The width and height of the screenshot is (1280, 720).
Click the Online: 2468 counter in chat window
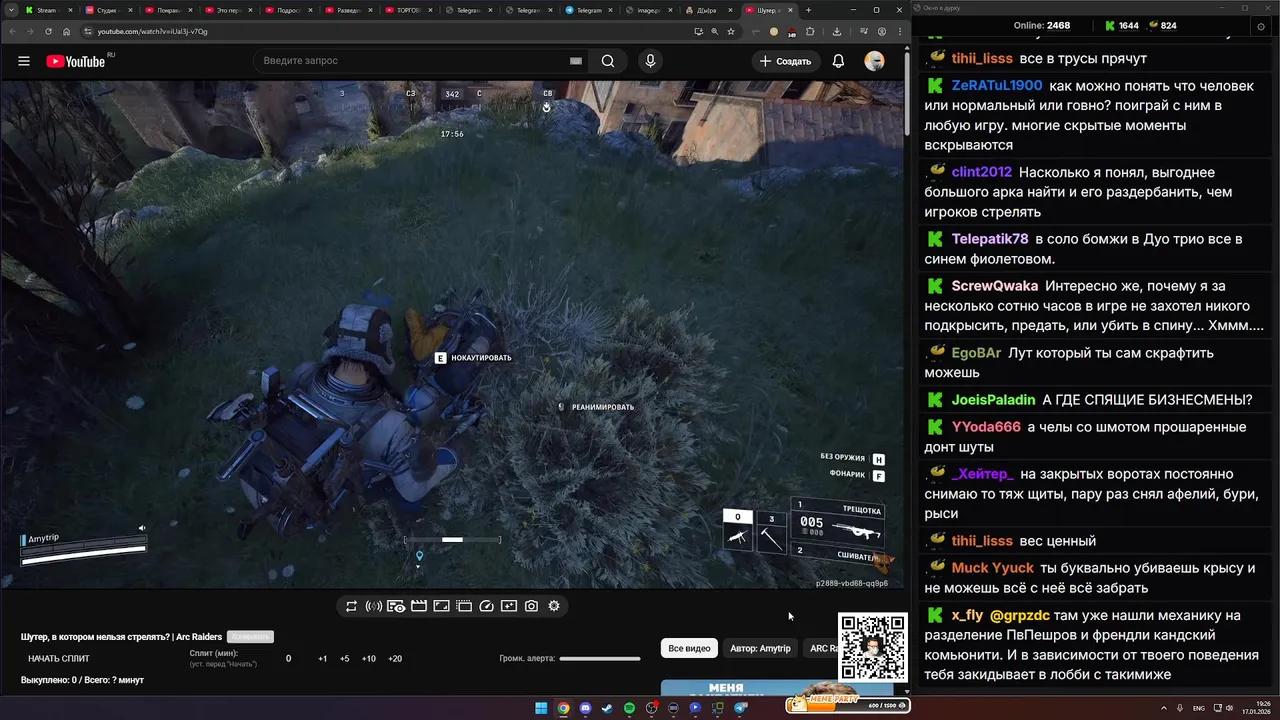point(1042,25)
